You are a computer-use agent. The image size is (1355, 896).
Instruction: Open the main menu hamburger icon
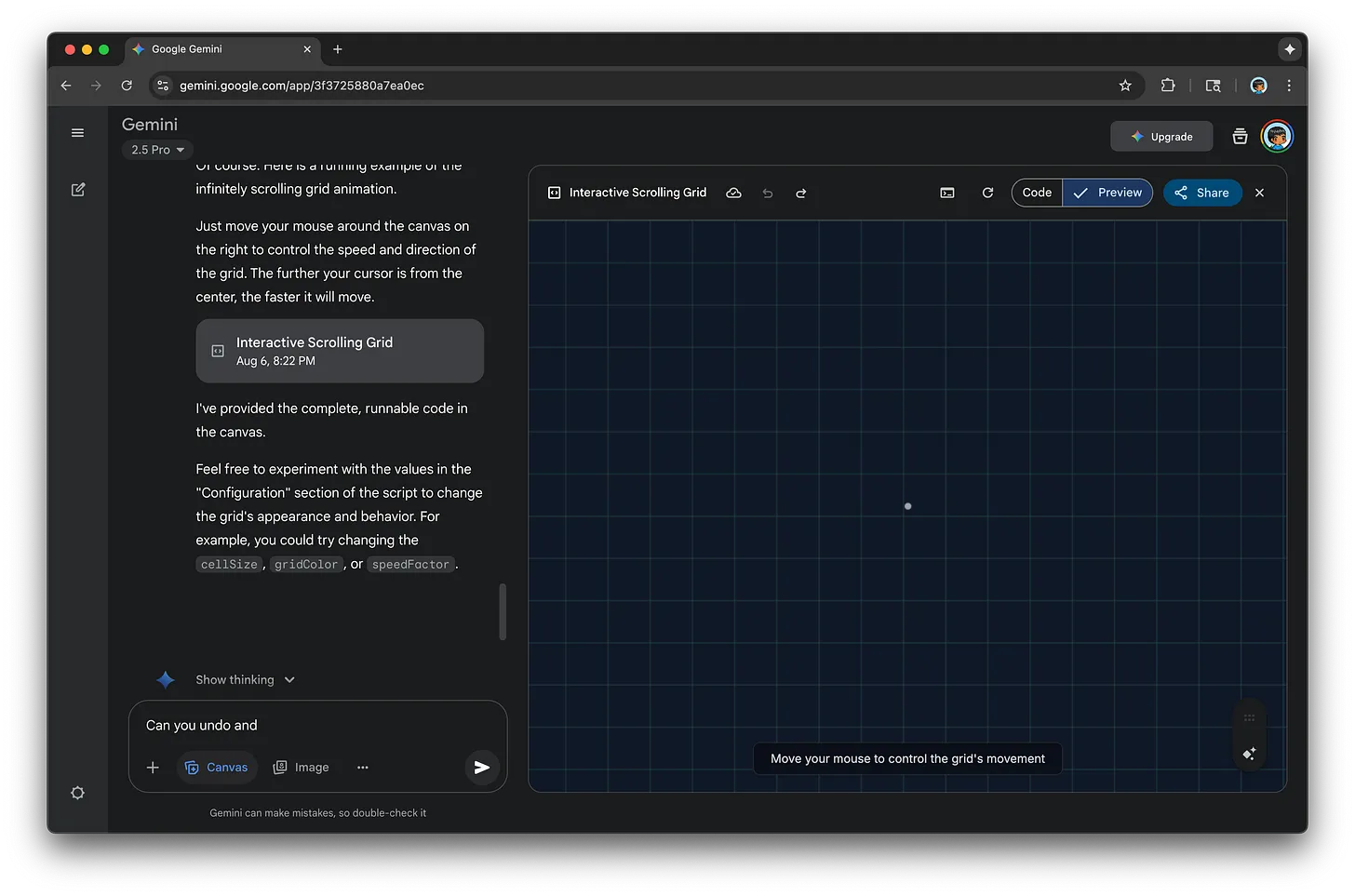[x=78, y=133]
